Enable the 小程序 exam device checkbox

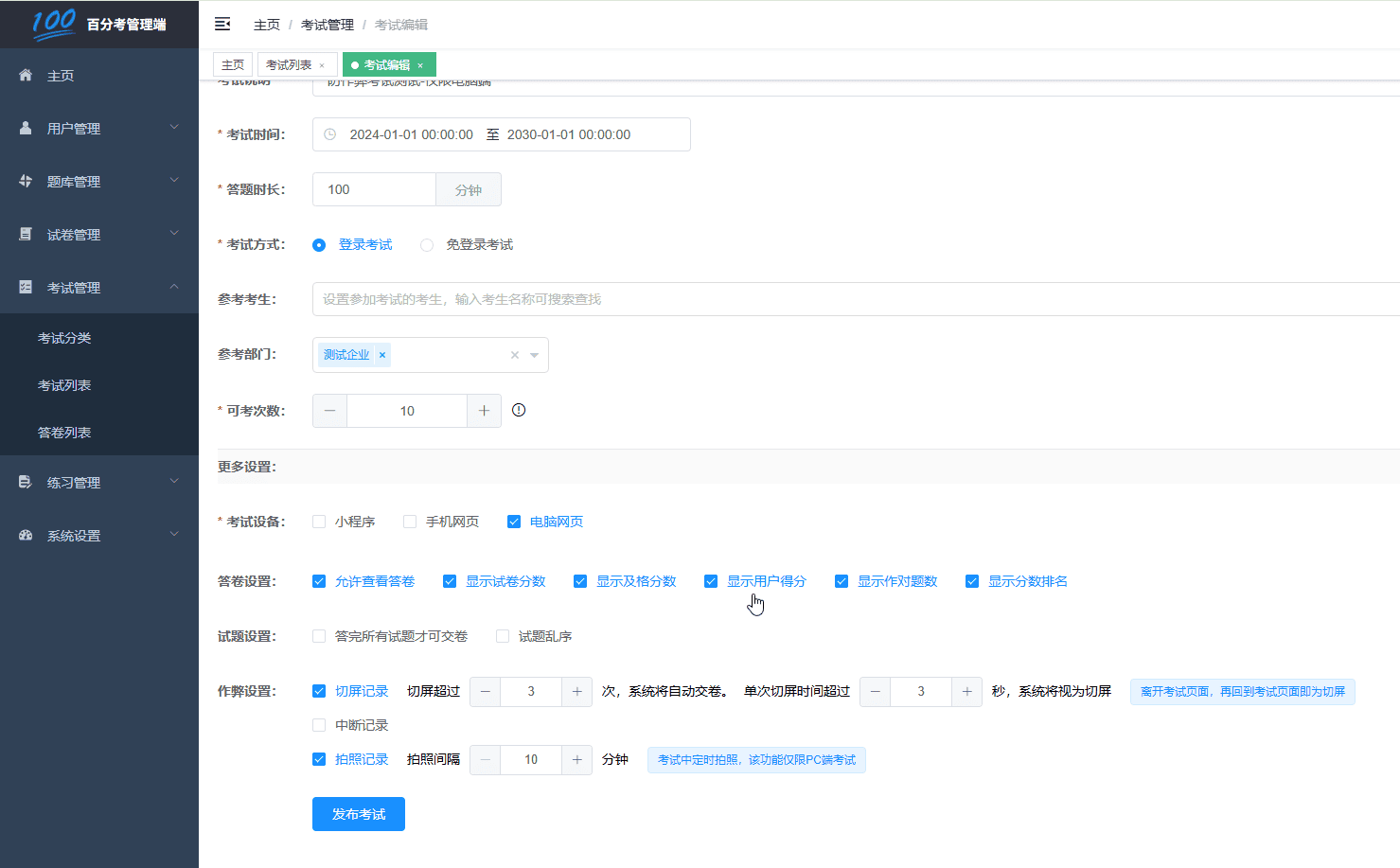click(319, 521)
